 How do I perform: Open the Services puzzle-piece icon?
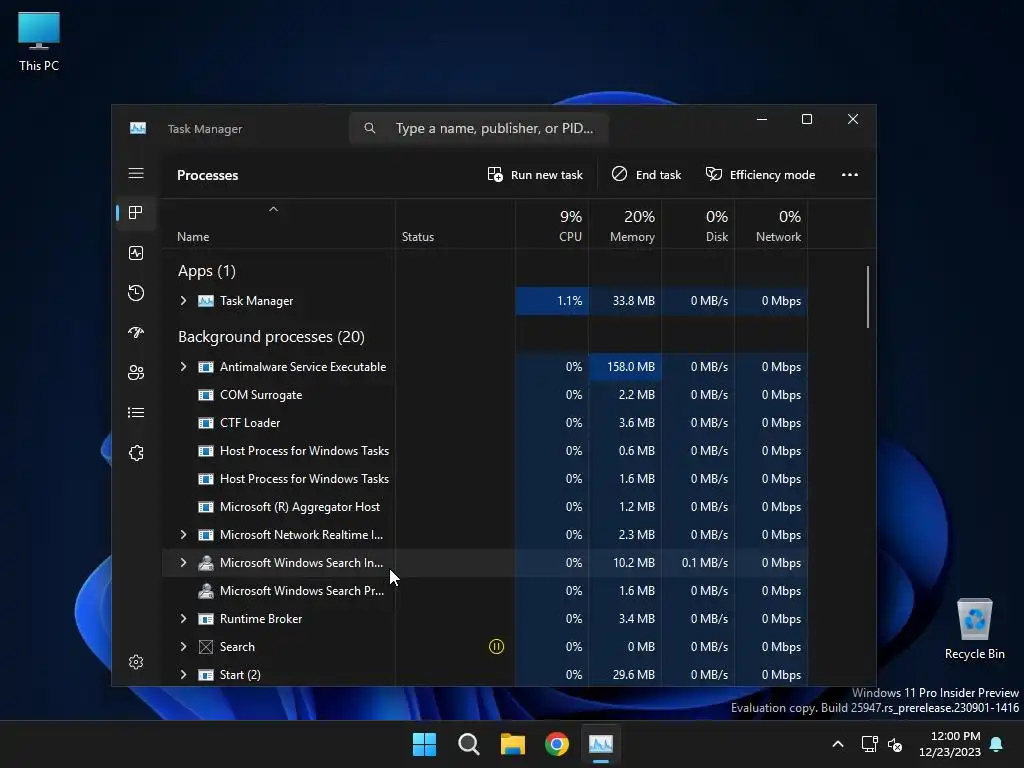point(136,453)
